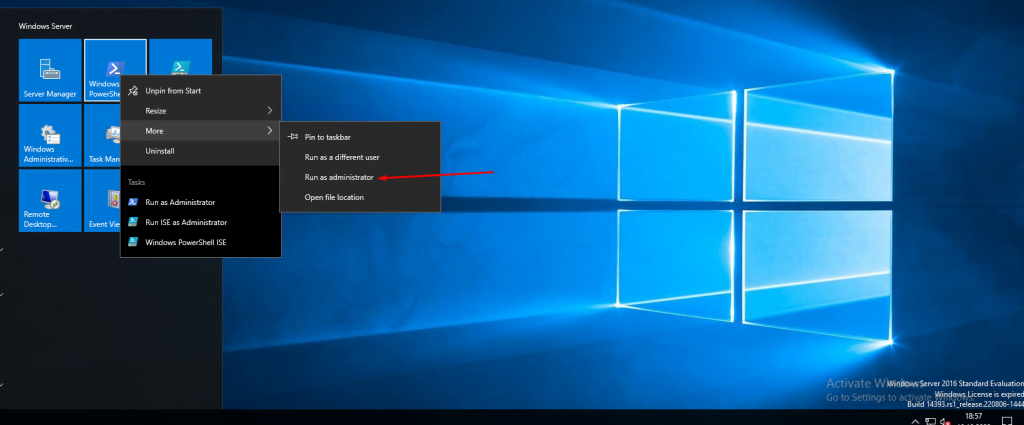Click the muted speaker volume tray icon
The image size is (1024, 425).
(x=945, y=421)
